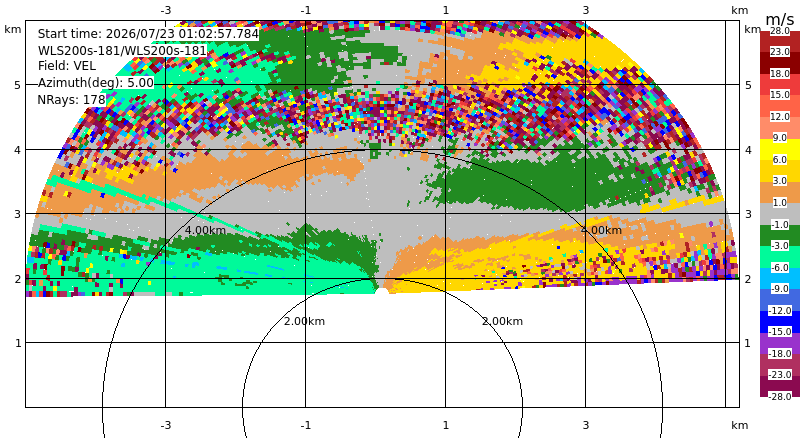Click the m/s units title above legend
This screenshot has height=438, width=800.
pyautogui.click(x=780, y=19)
